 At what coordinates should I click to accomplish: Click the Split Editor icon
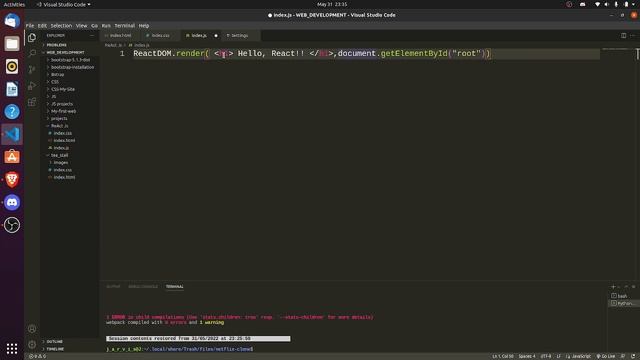click(623, 36)
